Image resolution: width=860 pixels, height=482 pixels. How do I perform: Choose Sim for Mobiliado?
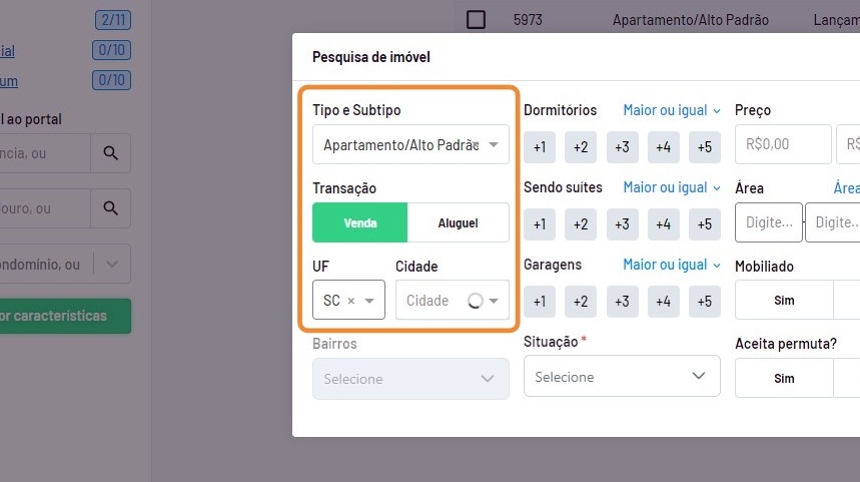(784, 300)
